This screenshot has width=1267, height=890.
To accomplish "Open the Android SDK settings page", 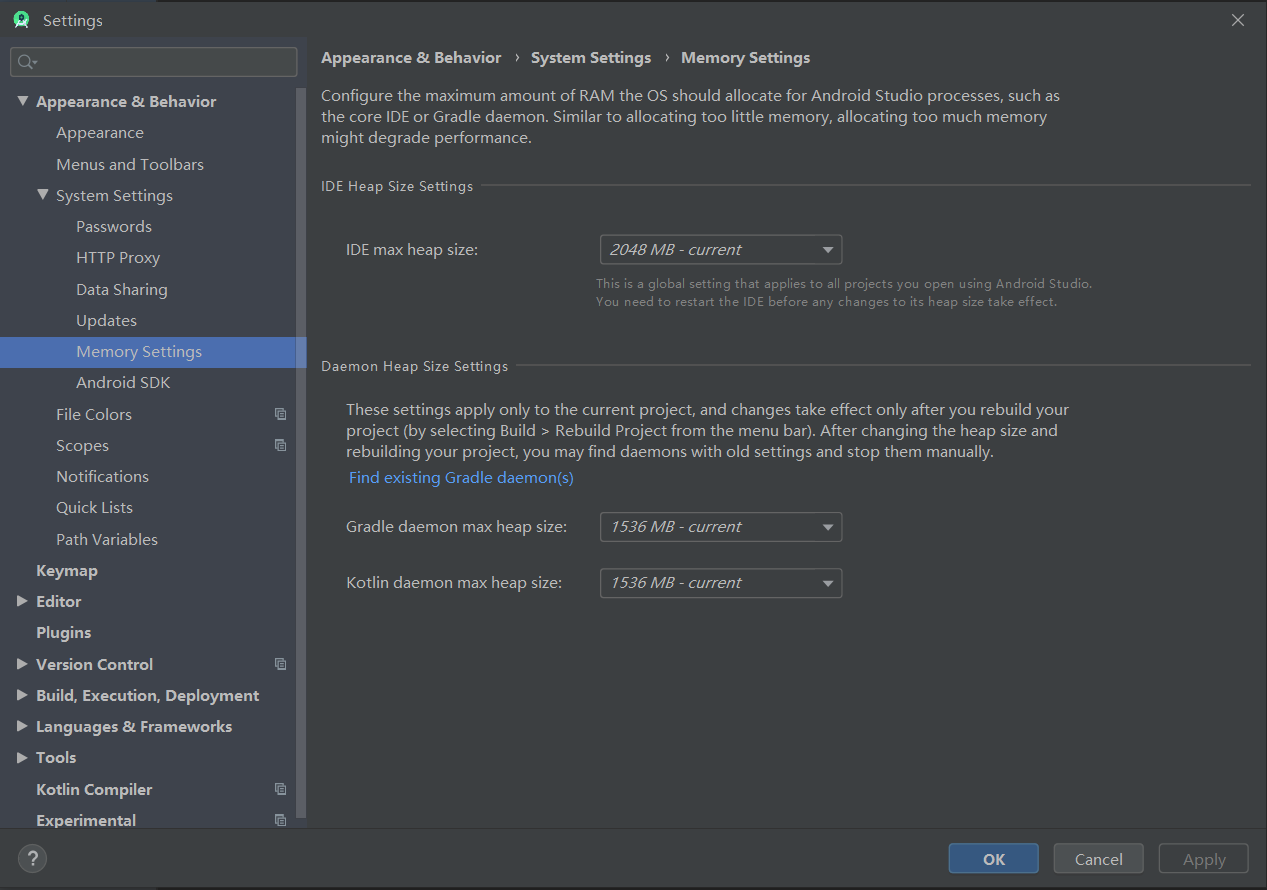I will (123, 383).
